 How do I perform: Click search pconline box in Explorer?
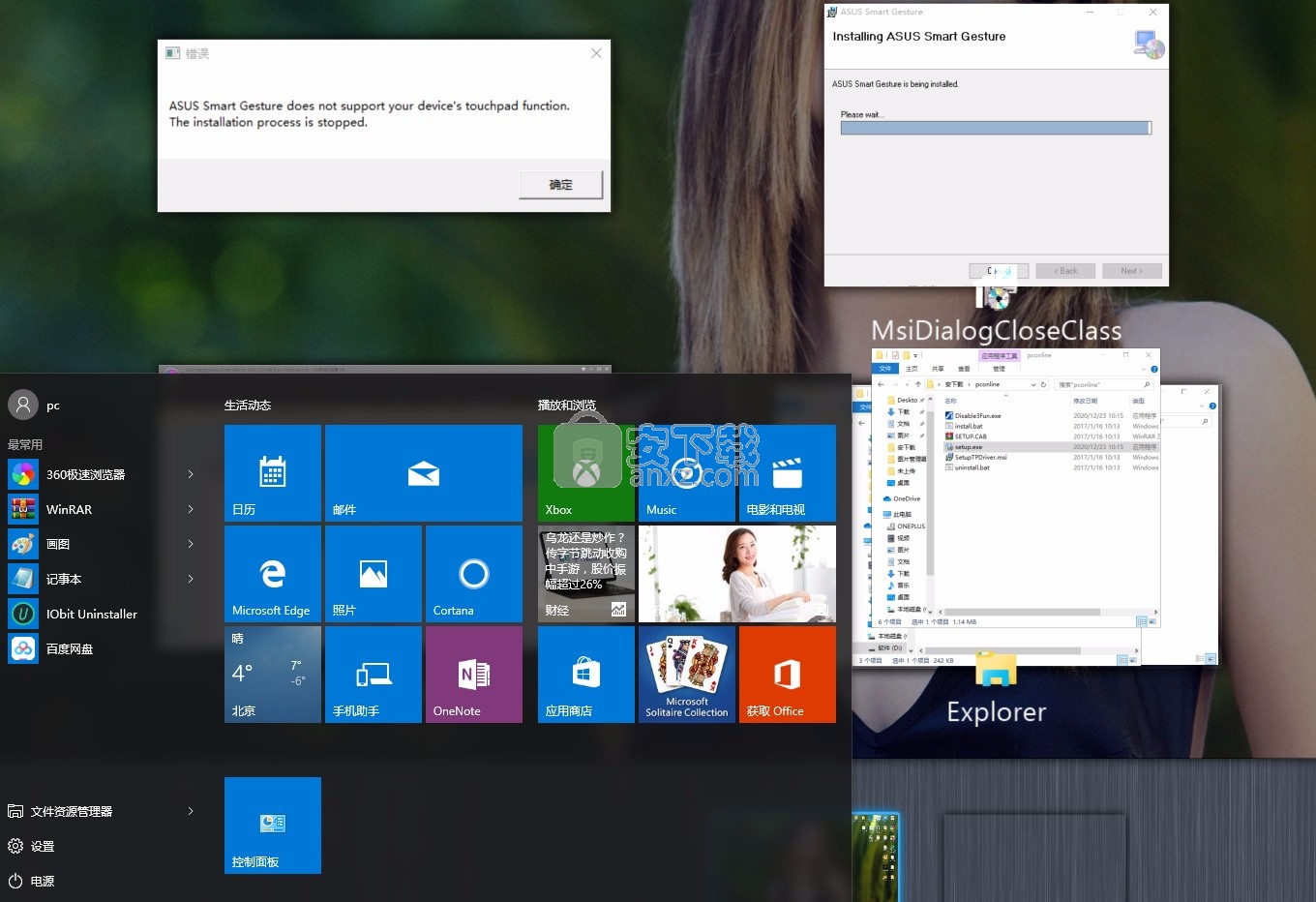coord(1103,384)
